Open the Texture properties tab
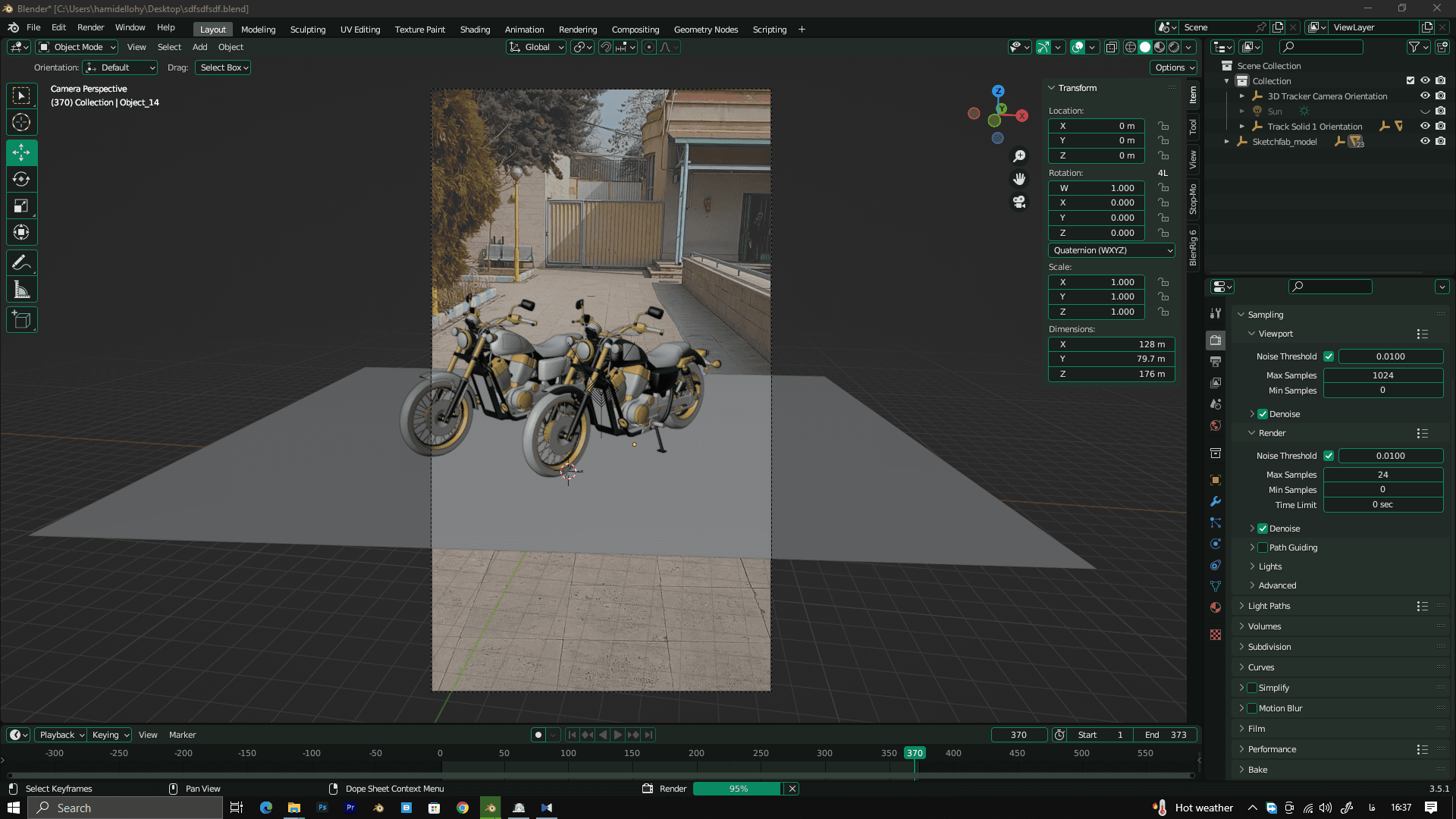The image size is (1456, 819). pyautogui.click(x=1216, y=635)
